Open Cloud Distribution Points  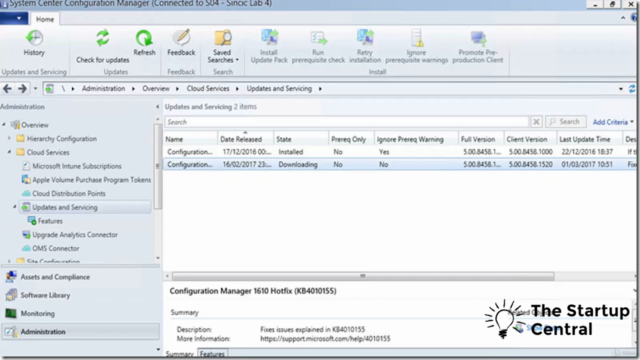click(63, 193)
